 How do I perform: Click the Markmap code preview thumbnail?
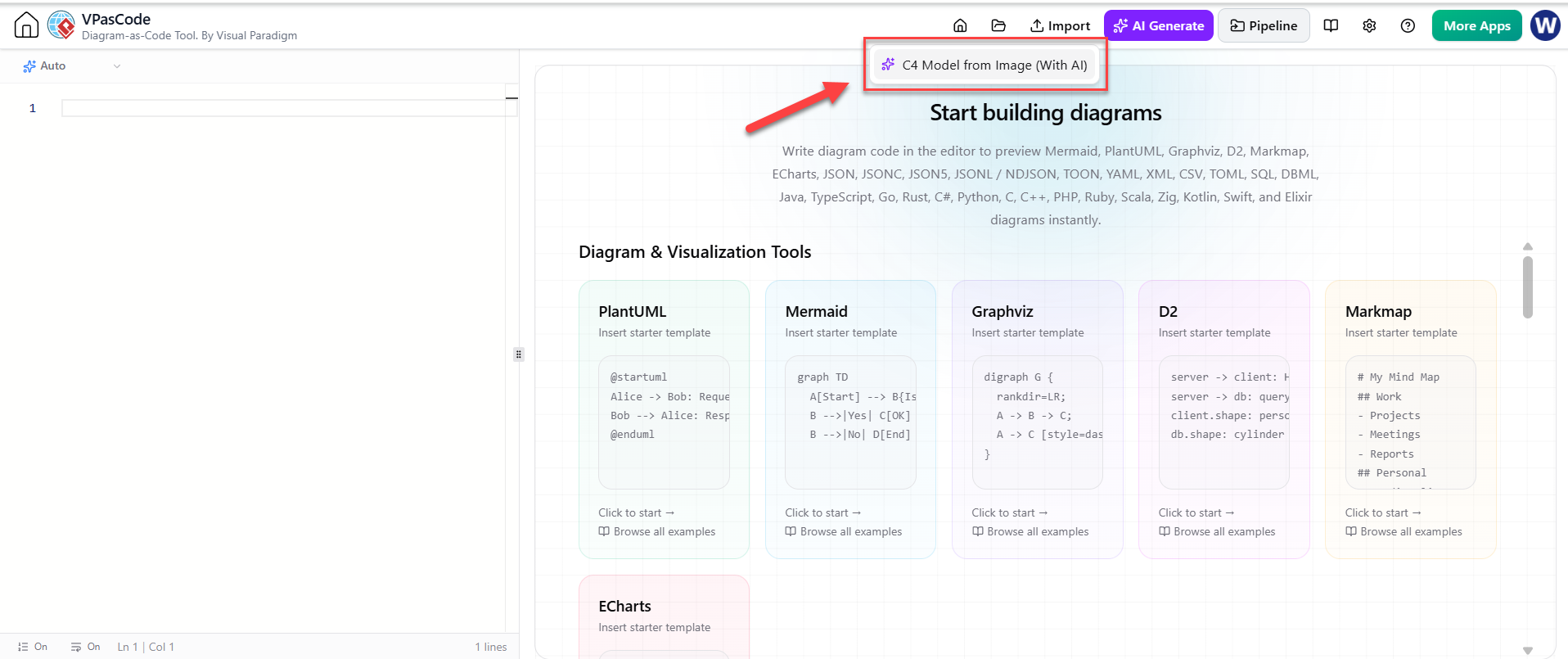1410,422
